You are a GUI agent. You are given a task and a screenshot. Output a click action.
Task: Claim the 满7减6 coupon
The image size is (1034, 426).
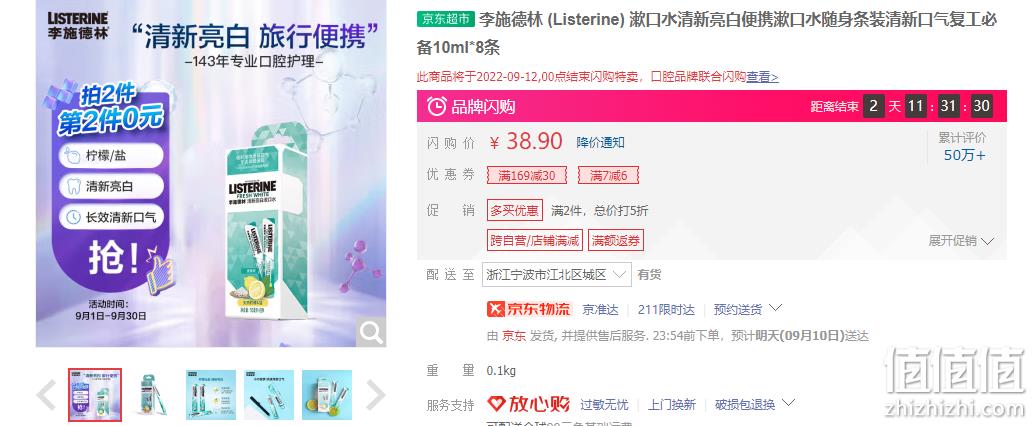click(x=608, y=175)
